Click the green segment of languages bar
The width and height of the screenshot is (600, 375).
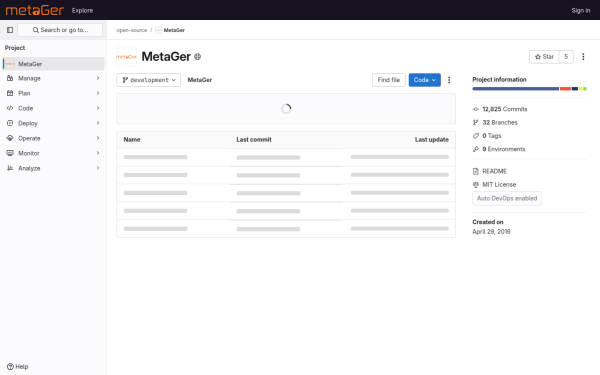tap(585, 89)
